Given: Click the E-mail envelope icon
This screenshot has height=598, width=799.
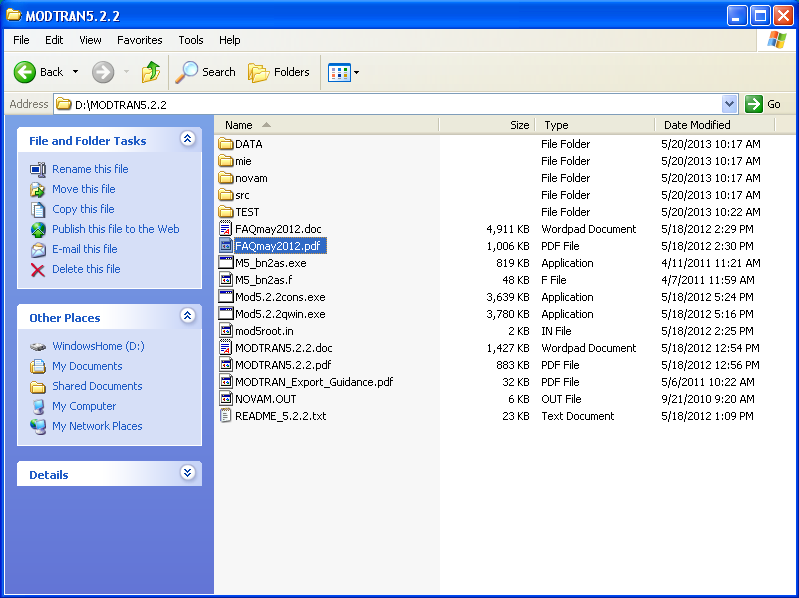Looking at the screenshot, I should click(38, 250).
